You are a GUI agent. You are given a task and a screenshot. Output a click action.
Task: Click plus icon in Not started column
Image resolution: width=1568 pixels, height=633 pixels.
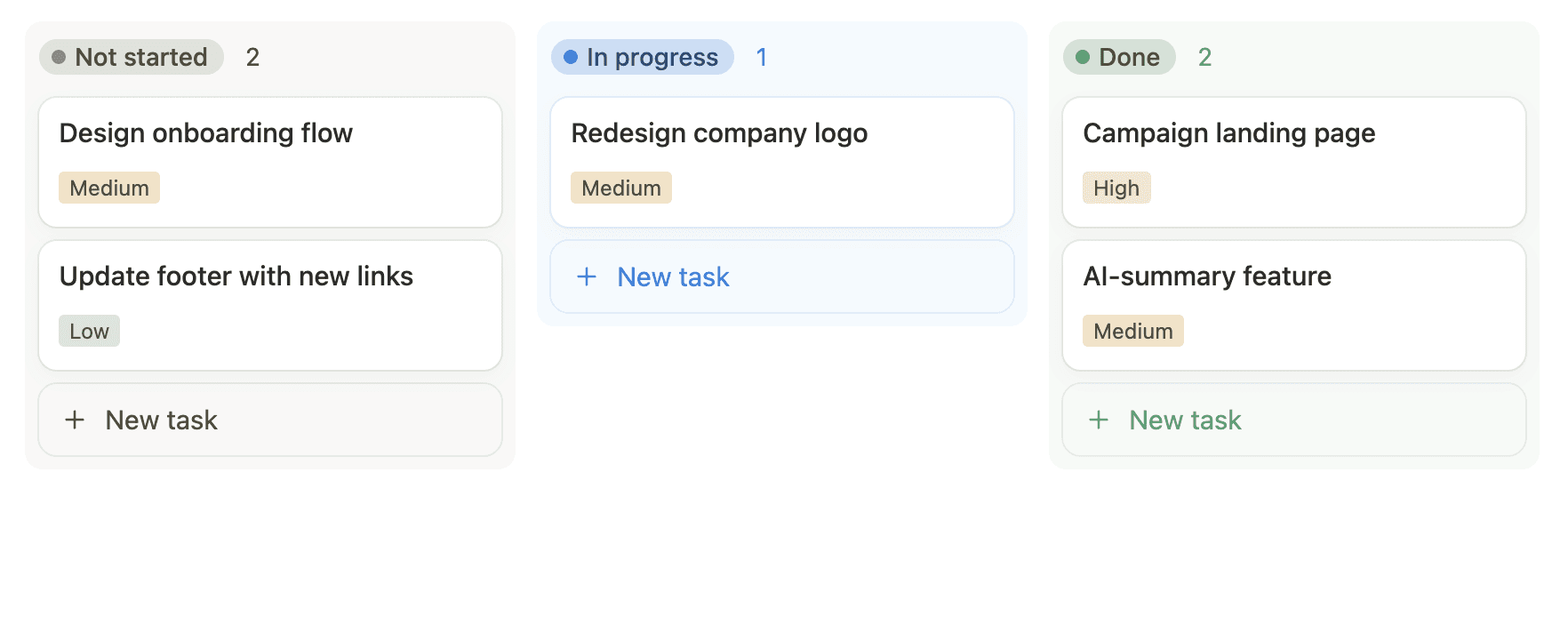76,420
